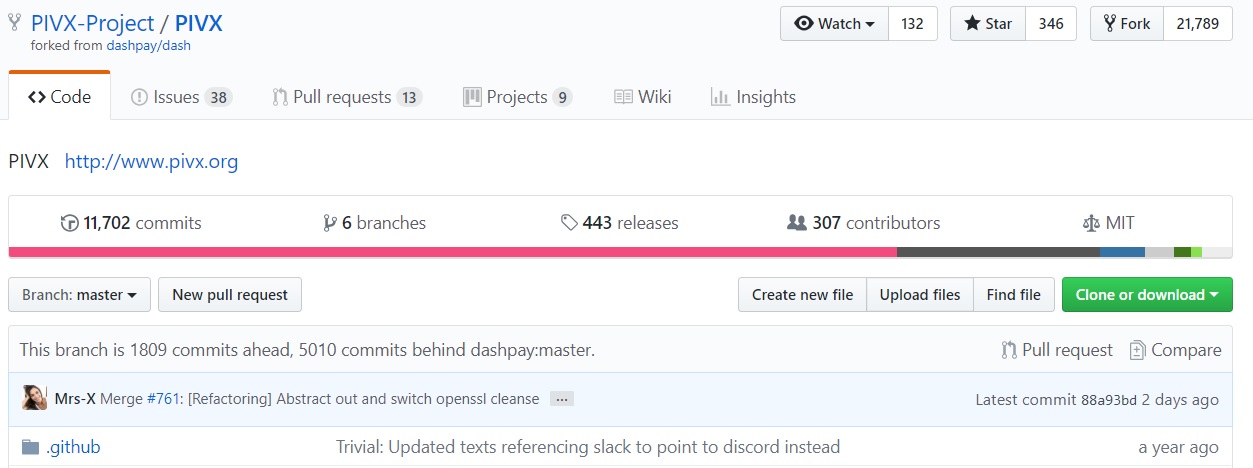This screenshot has height=468, width=1253.
Task: View the 132 watchers count
Action: click(912, 24)
